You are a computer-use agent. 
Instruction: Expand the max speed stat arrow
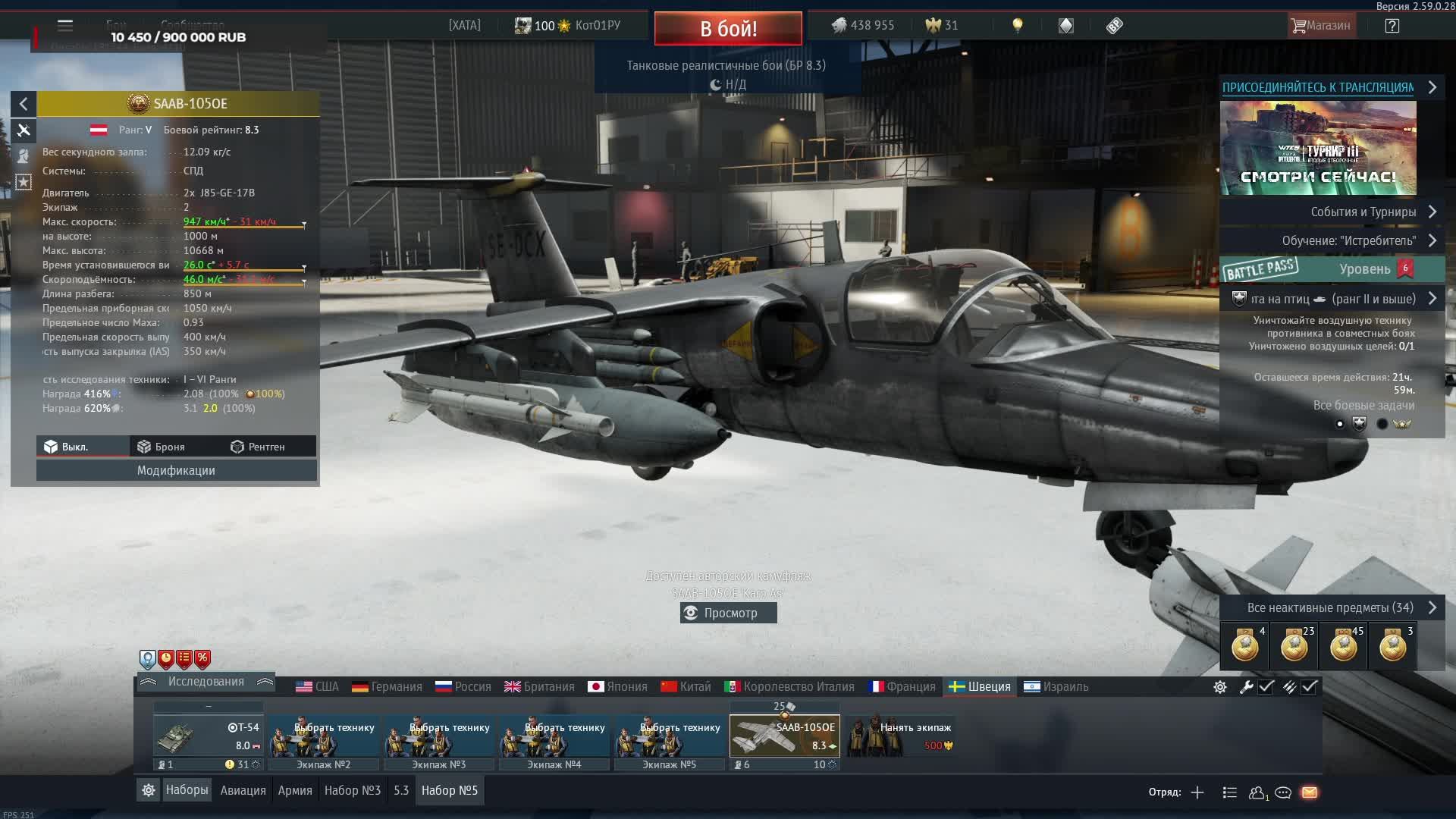pos(304,224)
